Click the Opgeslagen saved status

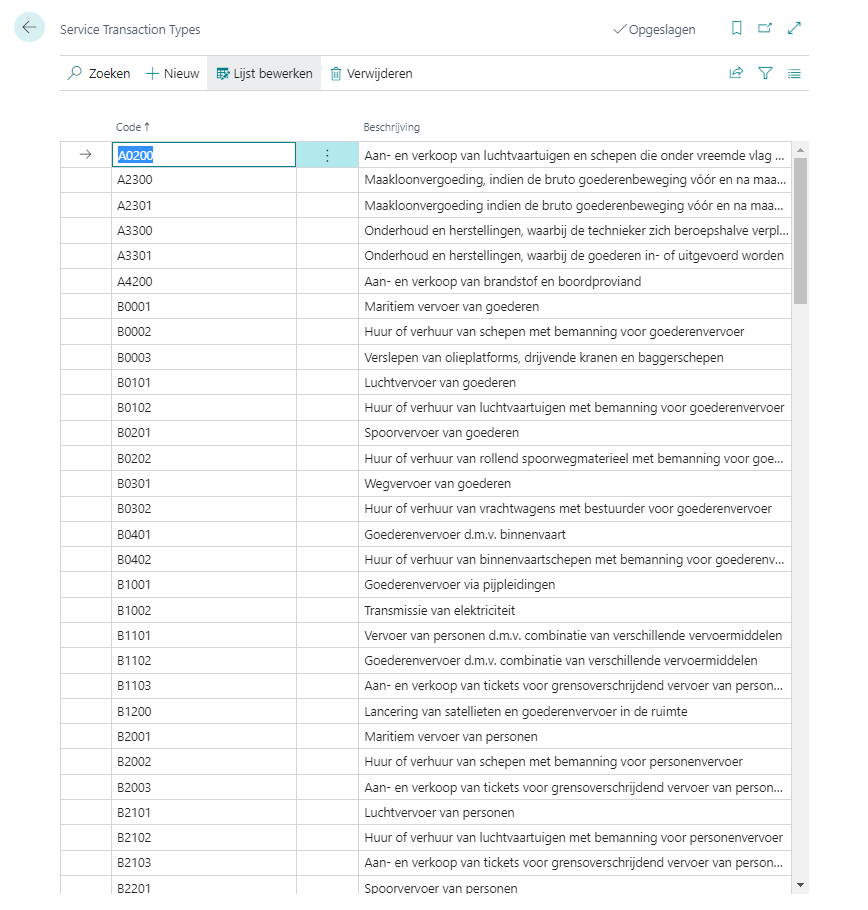coord(654,29)
